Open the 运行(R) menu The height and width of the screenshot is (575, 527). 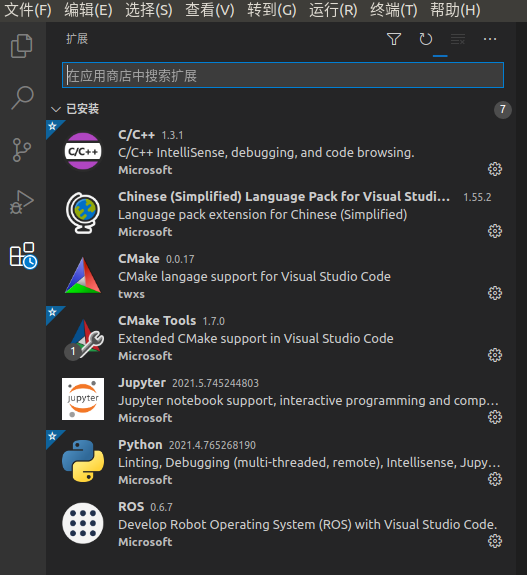point(333,10)
